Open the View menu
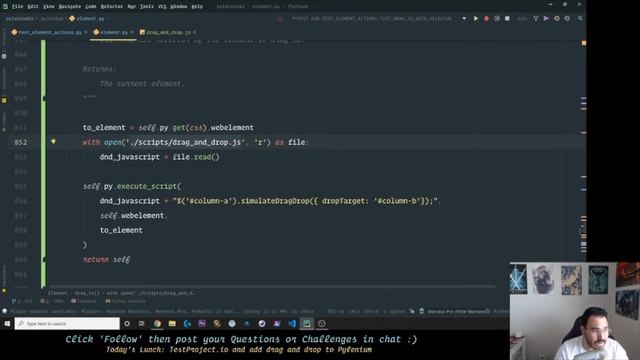Image resolution: width=640 pixels, height=360 pixels. tap(49, 7)
